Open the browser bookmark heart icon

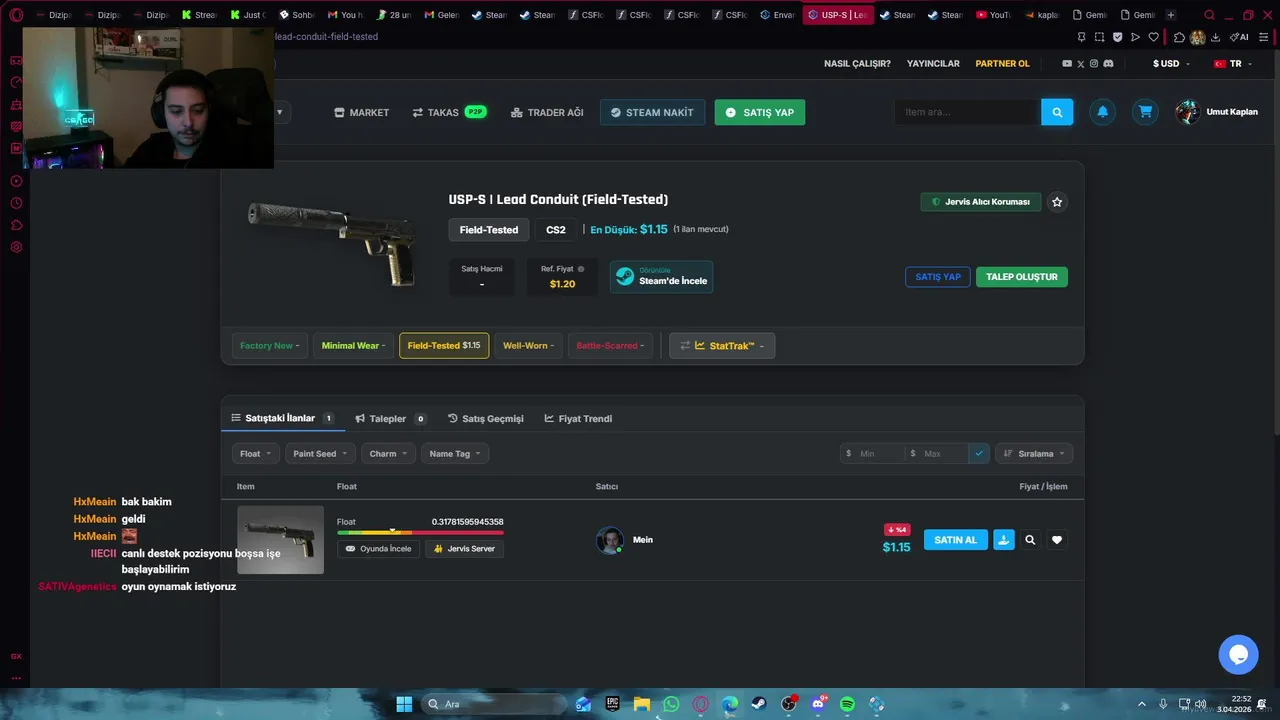tap(1153, 37)
